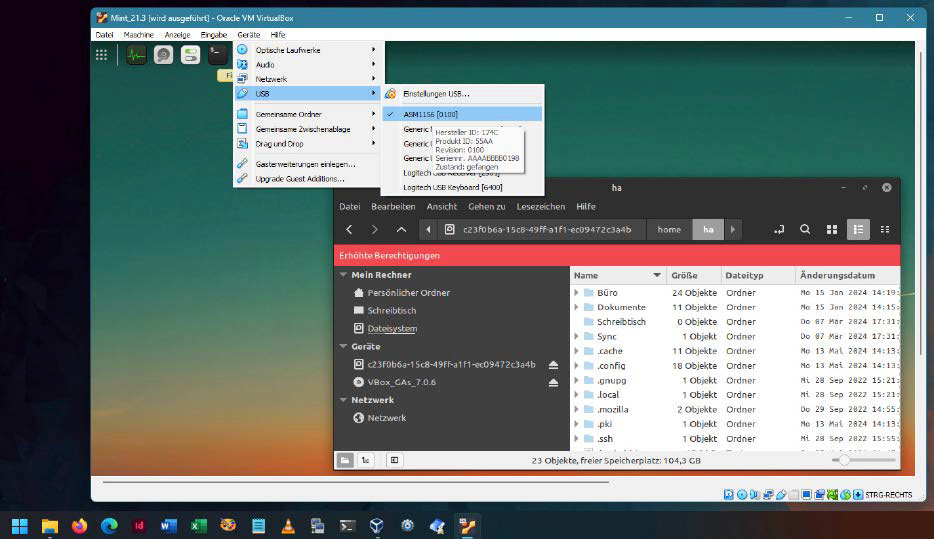The image size is (934, 539).
Task: Click USB status icon in VirtualBox status bar
Action: pyautogui.click(x=781, y=494)
